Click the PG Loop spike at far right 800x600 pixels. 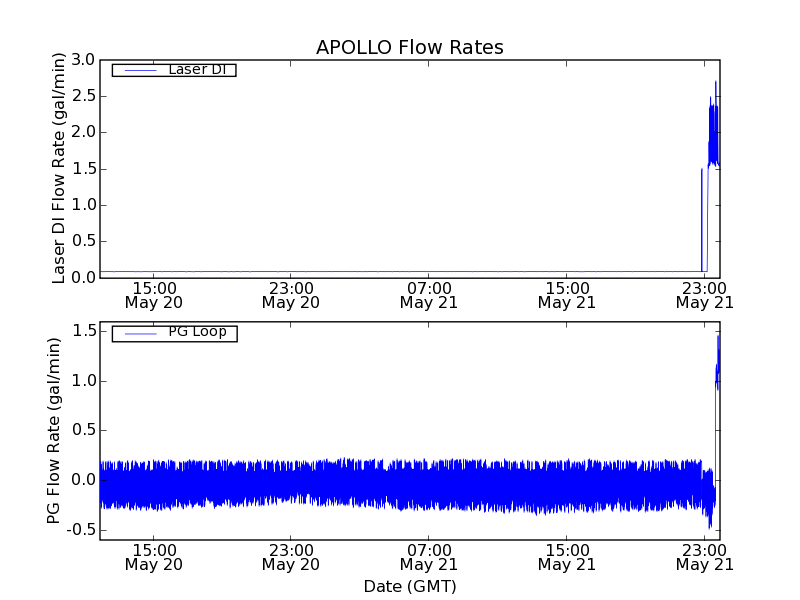click(x=717, y=340)
